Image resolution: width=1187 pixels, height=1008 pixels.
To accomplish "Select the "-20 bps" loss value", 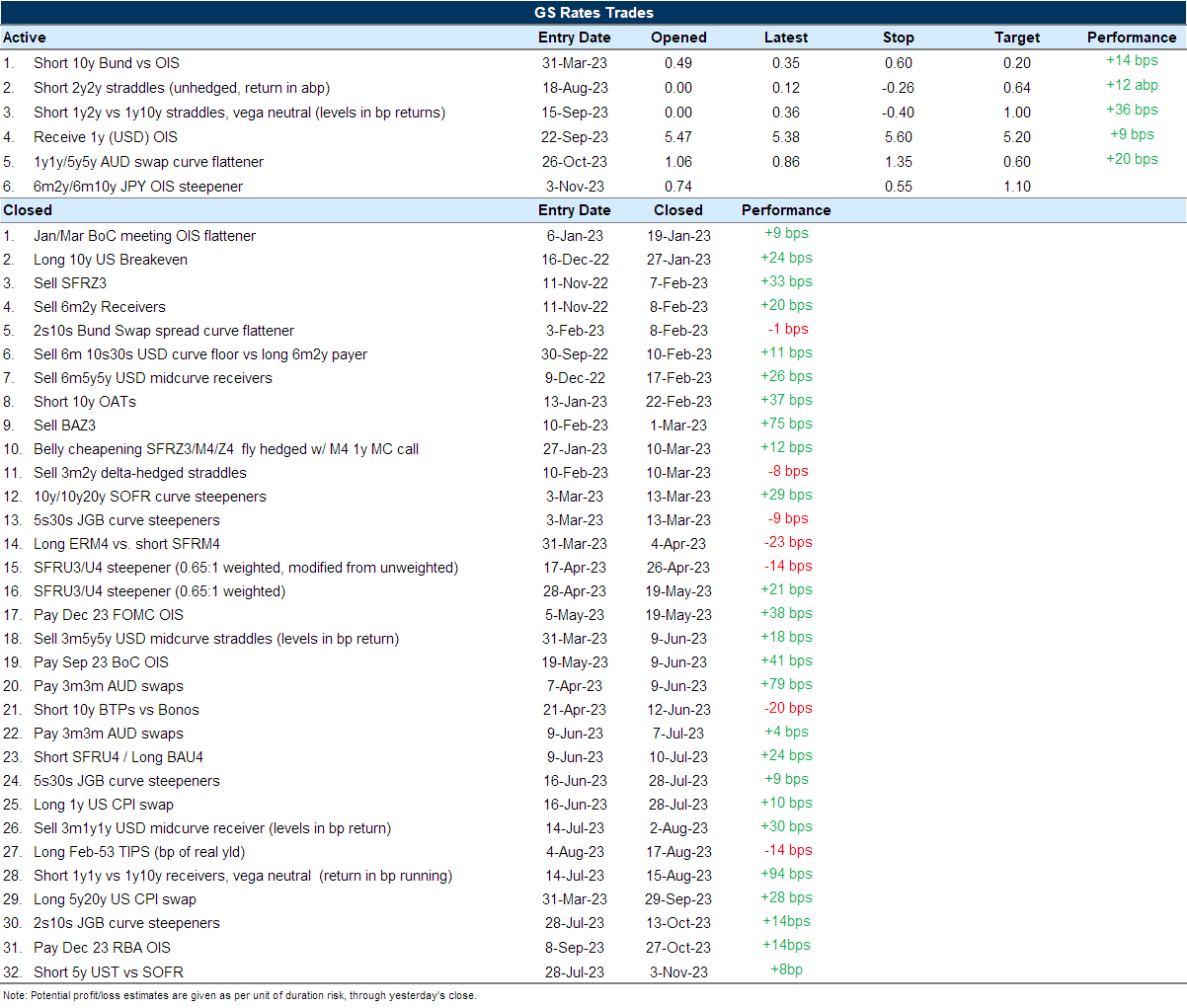I will (x=788, y=708).
